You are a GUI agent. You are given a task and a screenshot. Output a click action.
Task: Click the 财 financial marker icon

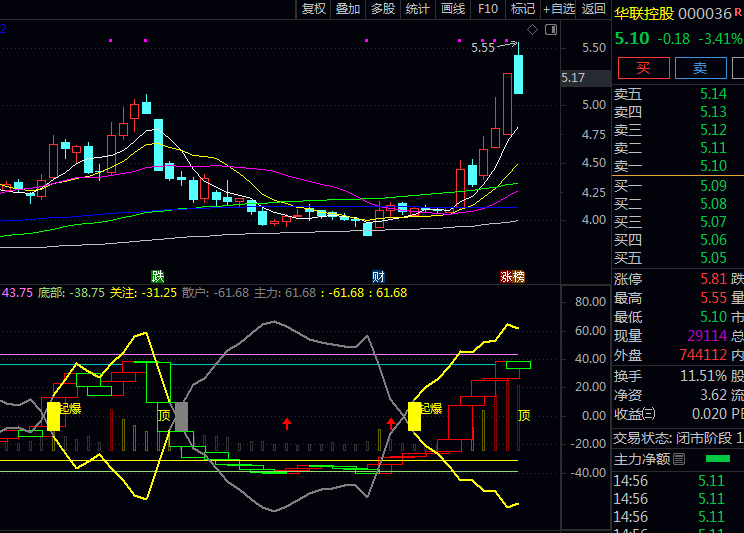point(379,276)
